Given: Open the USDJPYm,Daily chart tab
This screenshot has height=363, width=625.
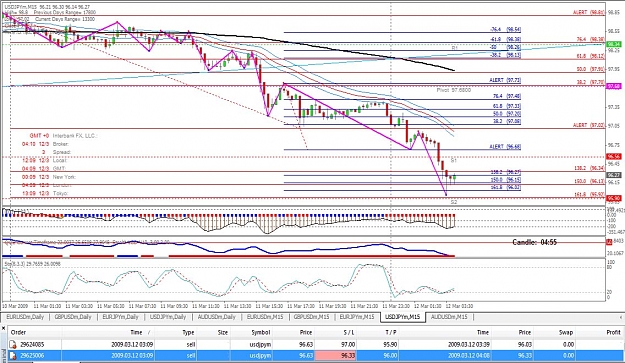Looking at the screenshot, I should point(168,317).
